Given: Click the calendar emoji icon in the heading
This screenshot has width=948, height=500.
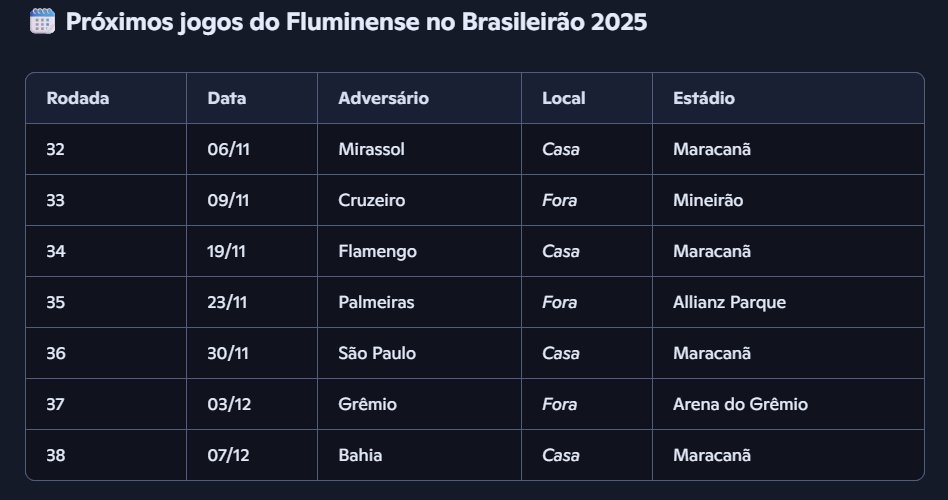Looking at the screenshot, I should point(41,22).
